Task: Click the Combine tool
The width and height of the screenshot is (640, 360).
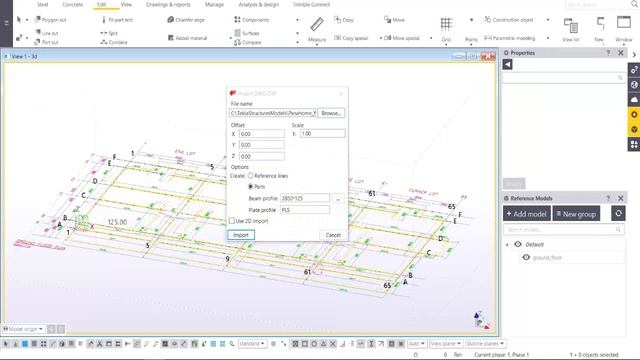Action: tap(114, 42)
